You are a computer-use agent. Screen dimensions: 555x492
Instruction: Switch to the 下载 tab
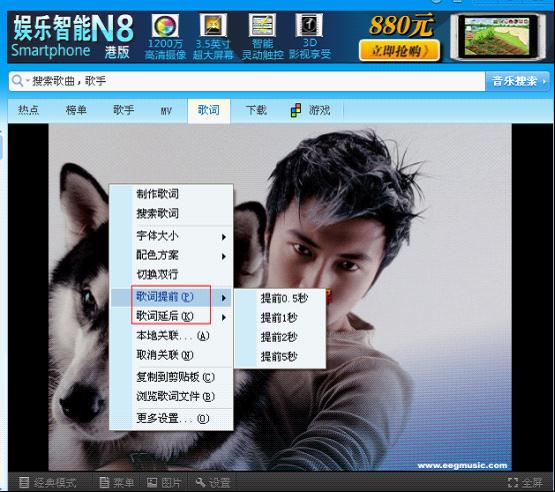256,110
